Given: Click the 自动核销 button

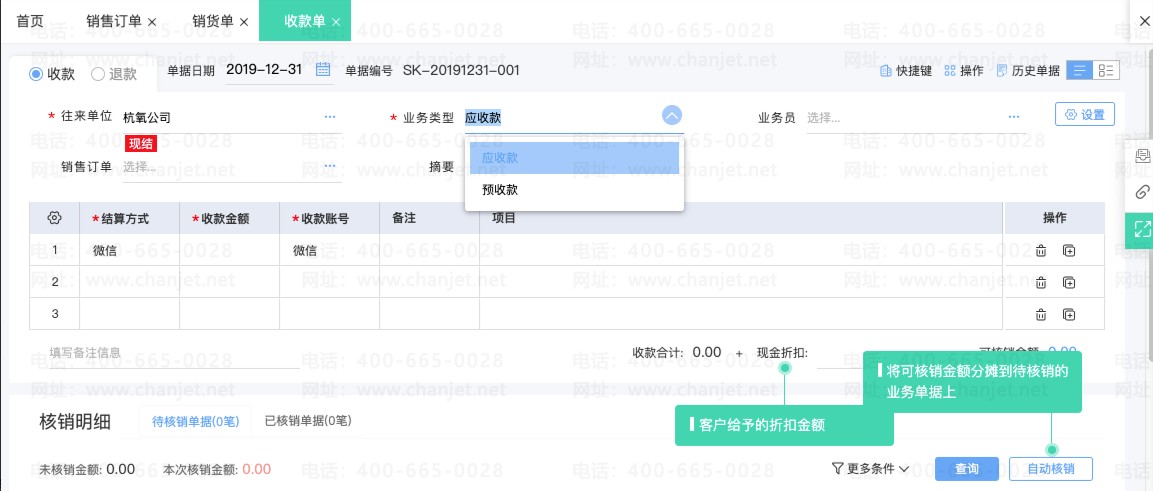Looking at the screenshot, I should [1051, 469].
